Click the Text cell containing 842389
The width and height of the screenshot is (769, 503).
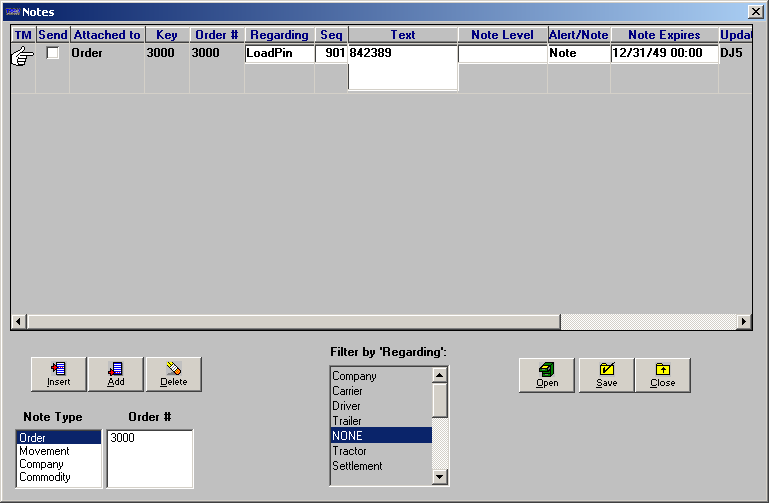pos(403,68)
